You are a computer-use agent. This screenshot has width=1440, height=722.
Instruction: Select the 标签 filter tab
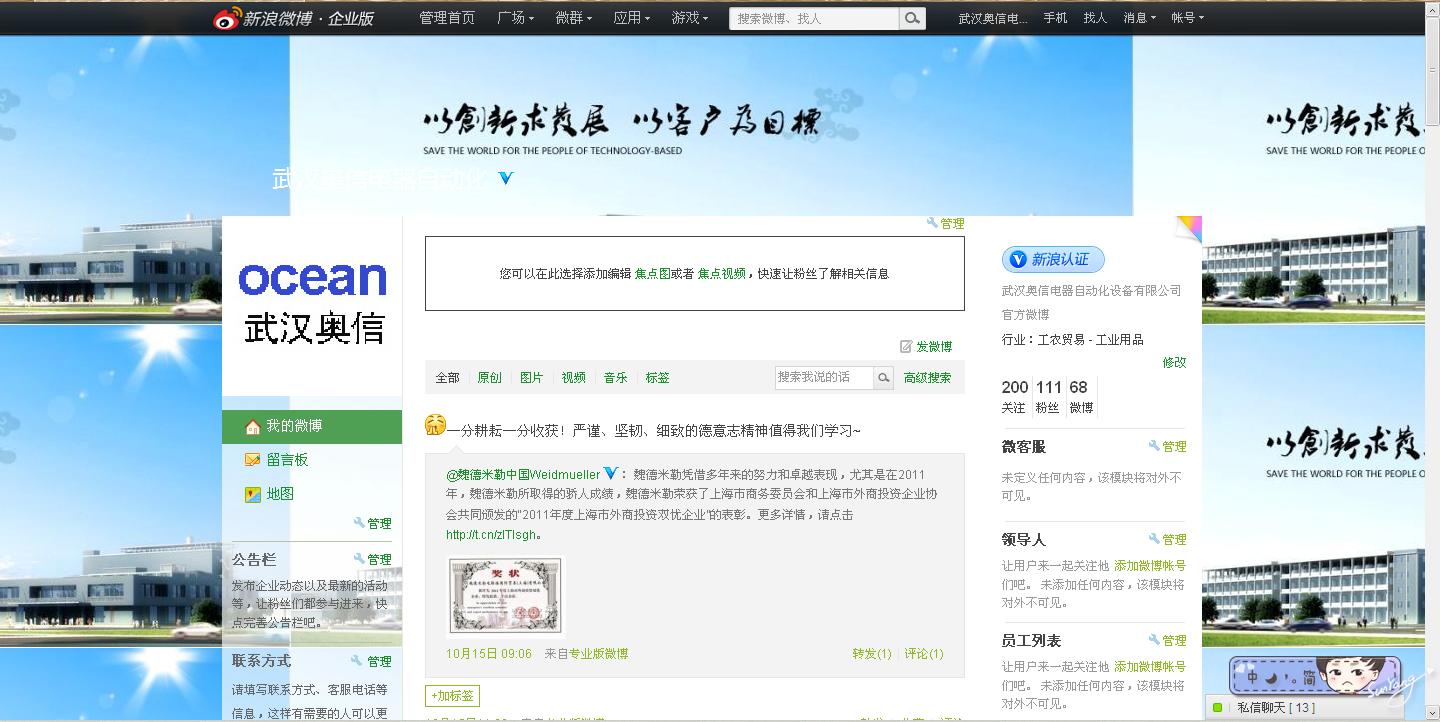657,378
